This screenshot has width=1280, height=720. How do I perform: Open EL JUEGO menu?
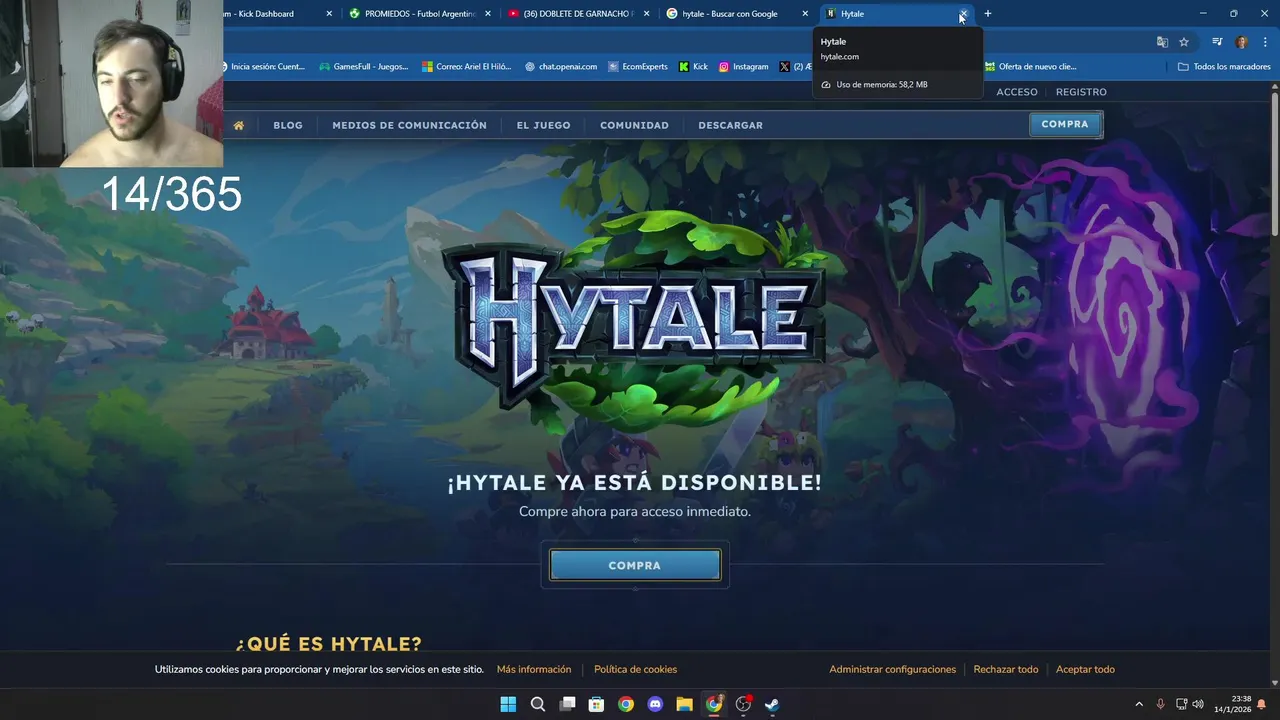[543, 125]
